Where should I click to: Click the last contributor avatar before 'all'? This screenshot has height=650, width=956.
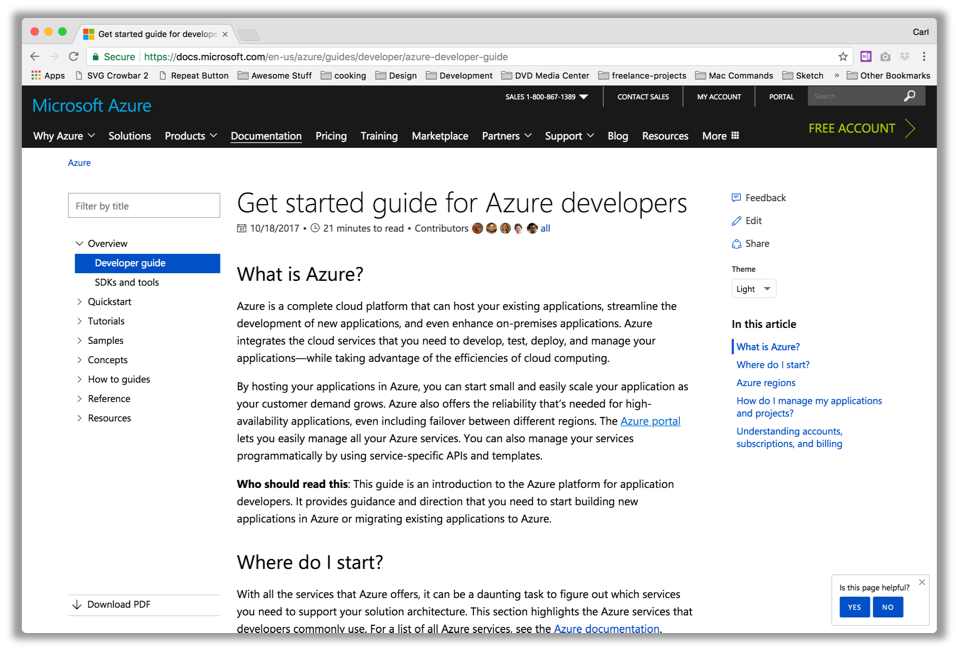(x=532, y=228)
